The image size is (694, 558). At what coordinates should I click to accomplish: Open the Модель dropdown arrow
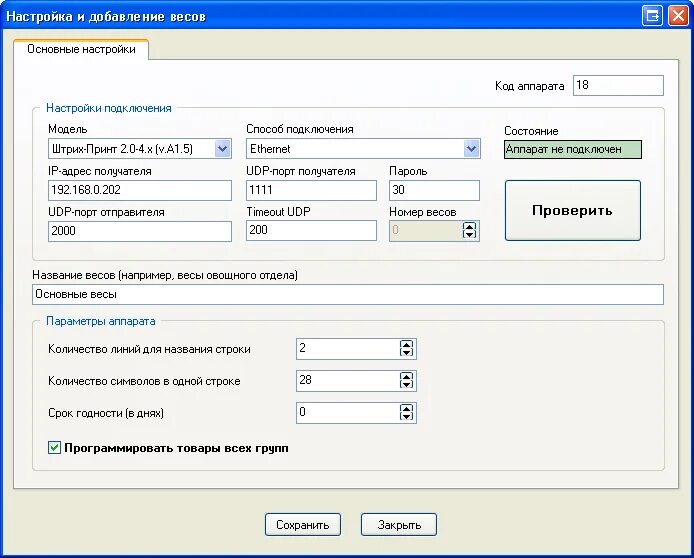pyautogui.click(x=222, y=149)
